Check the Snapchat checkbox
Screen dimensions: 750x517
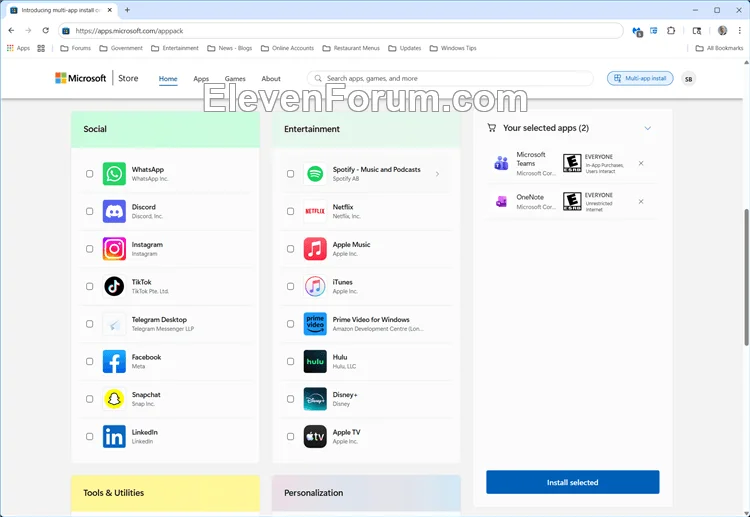(89, 399)
